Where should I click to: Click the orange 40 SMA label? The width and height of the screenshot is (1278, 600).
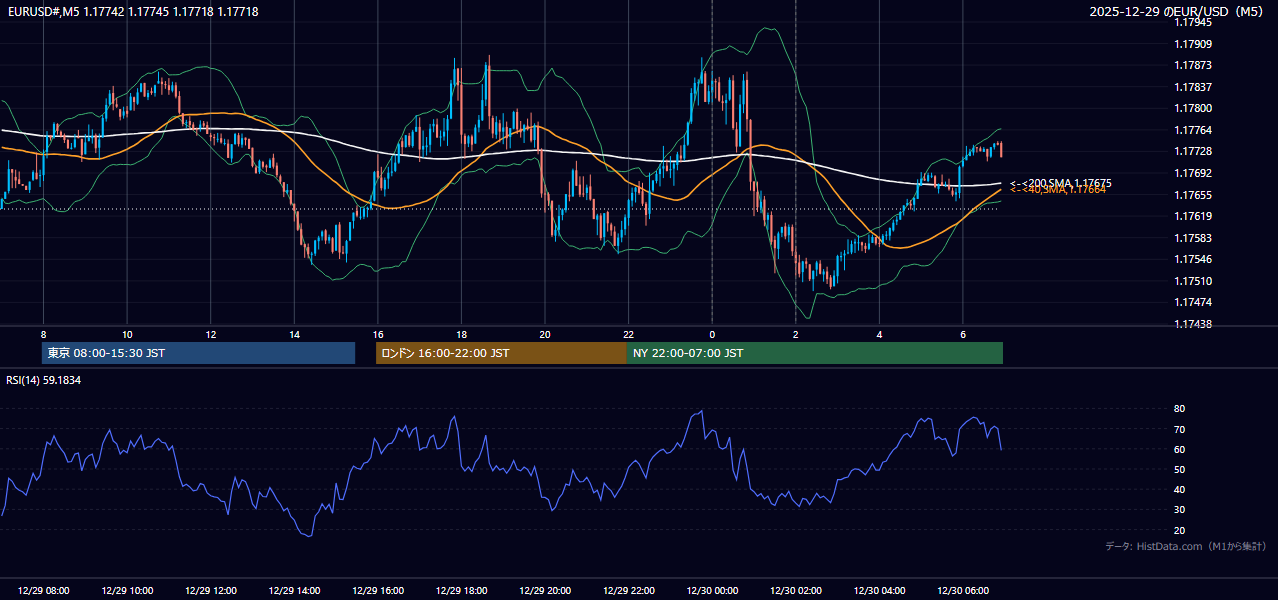tap(1058, 190)
